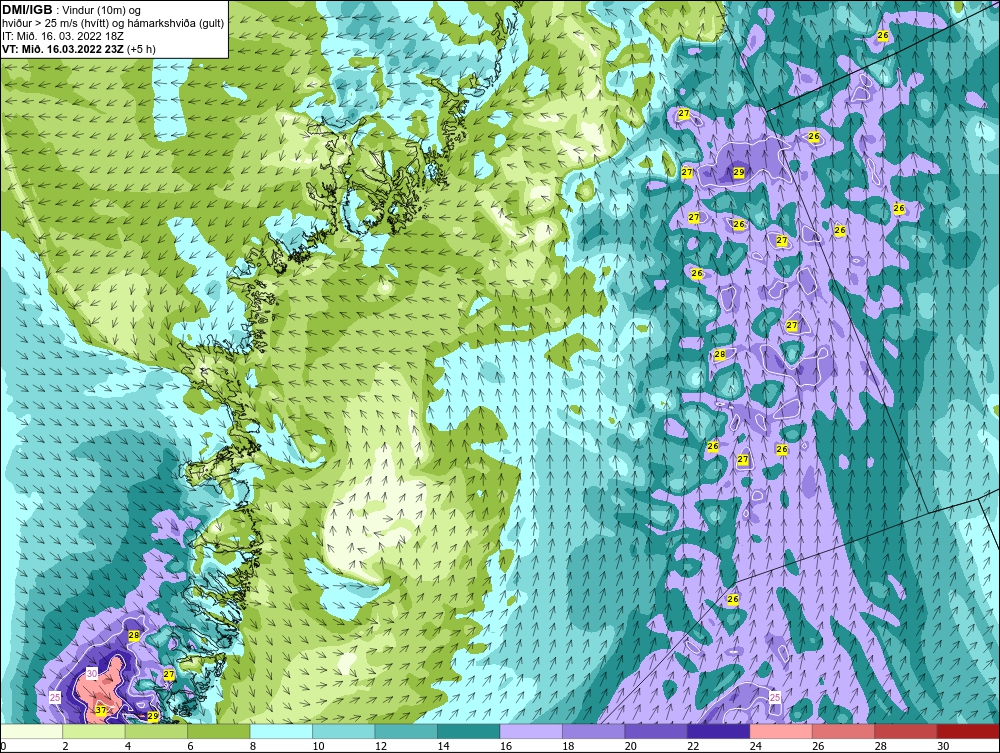
Task: Click the white "25" contour label at the bottom-left storm edge
Action: pos(55,698)
